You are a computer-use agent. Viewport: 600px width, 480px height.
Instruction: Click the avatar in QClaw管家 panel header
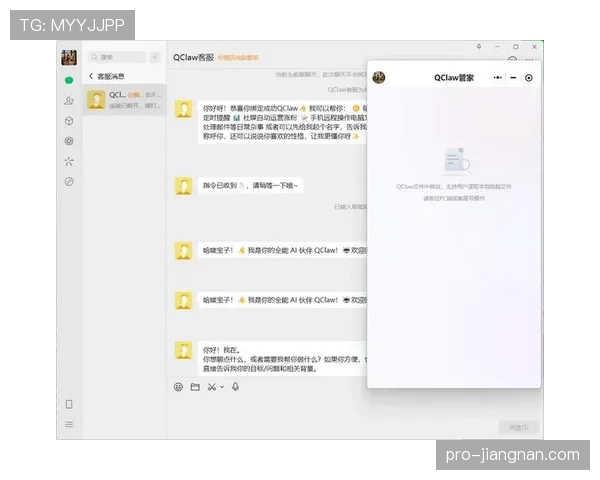pyautogui.click(x=379, y=77)
